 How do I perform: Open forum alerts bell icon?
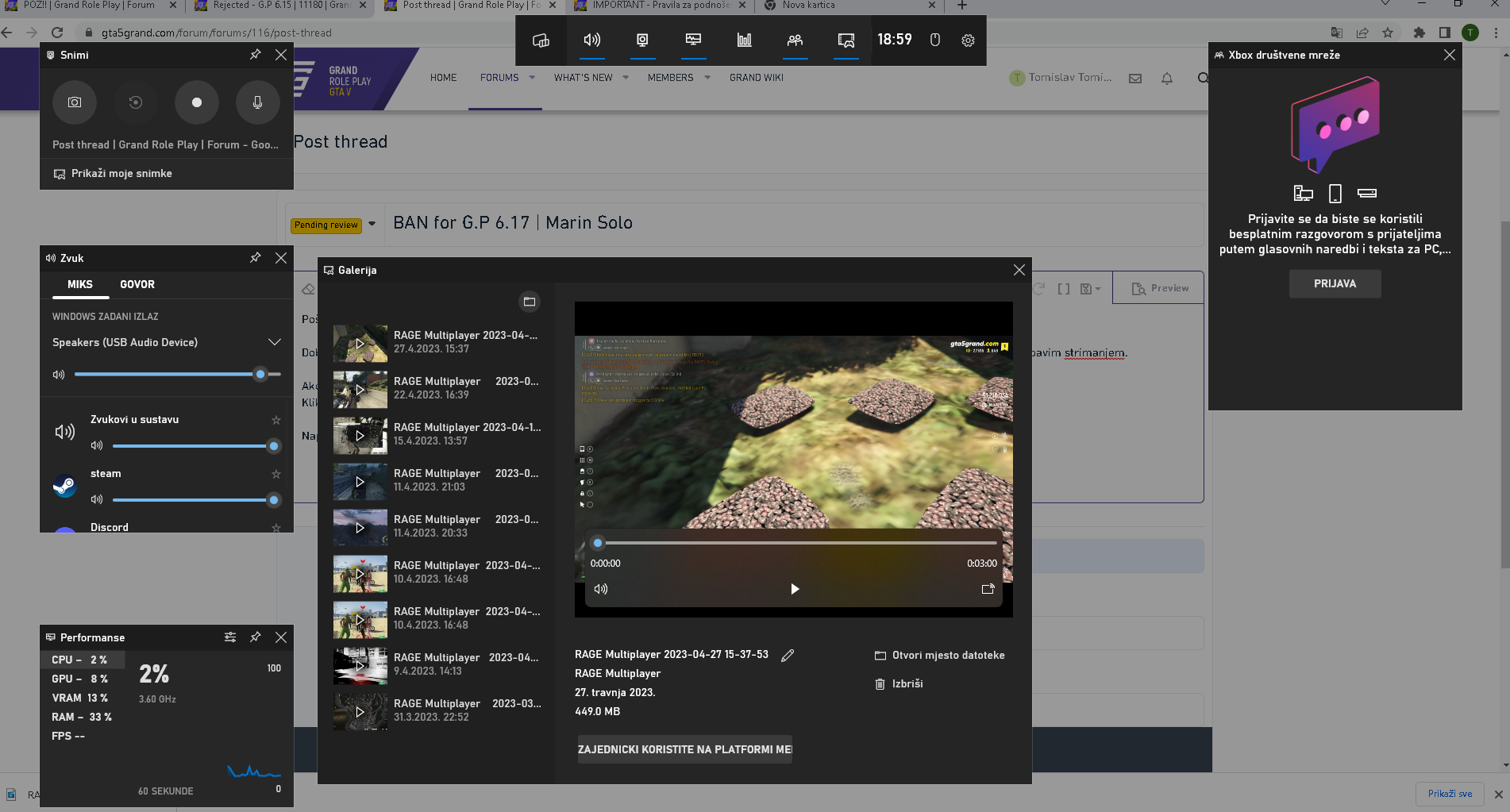click(x=1167, y=79)
